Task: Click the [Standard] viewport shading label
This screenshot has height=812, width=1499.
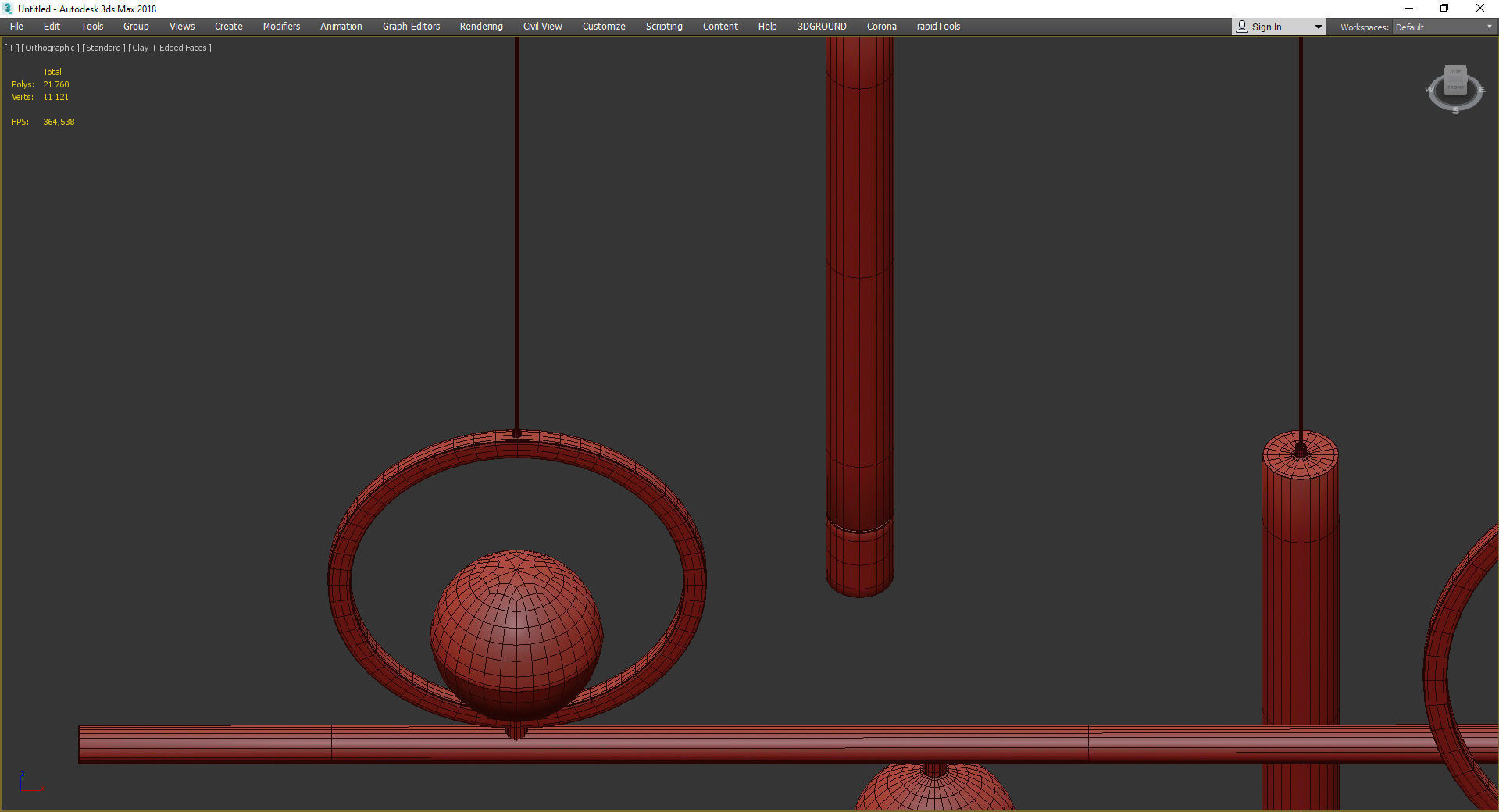Action: (104, 48)
